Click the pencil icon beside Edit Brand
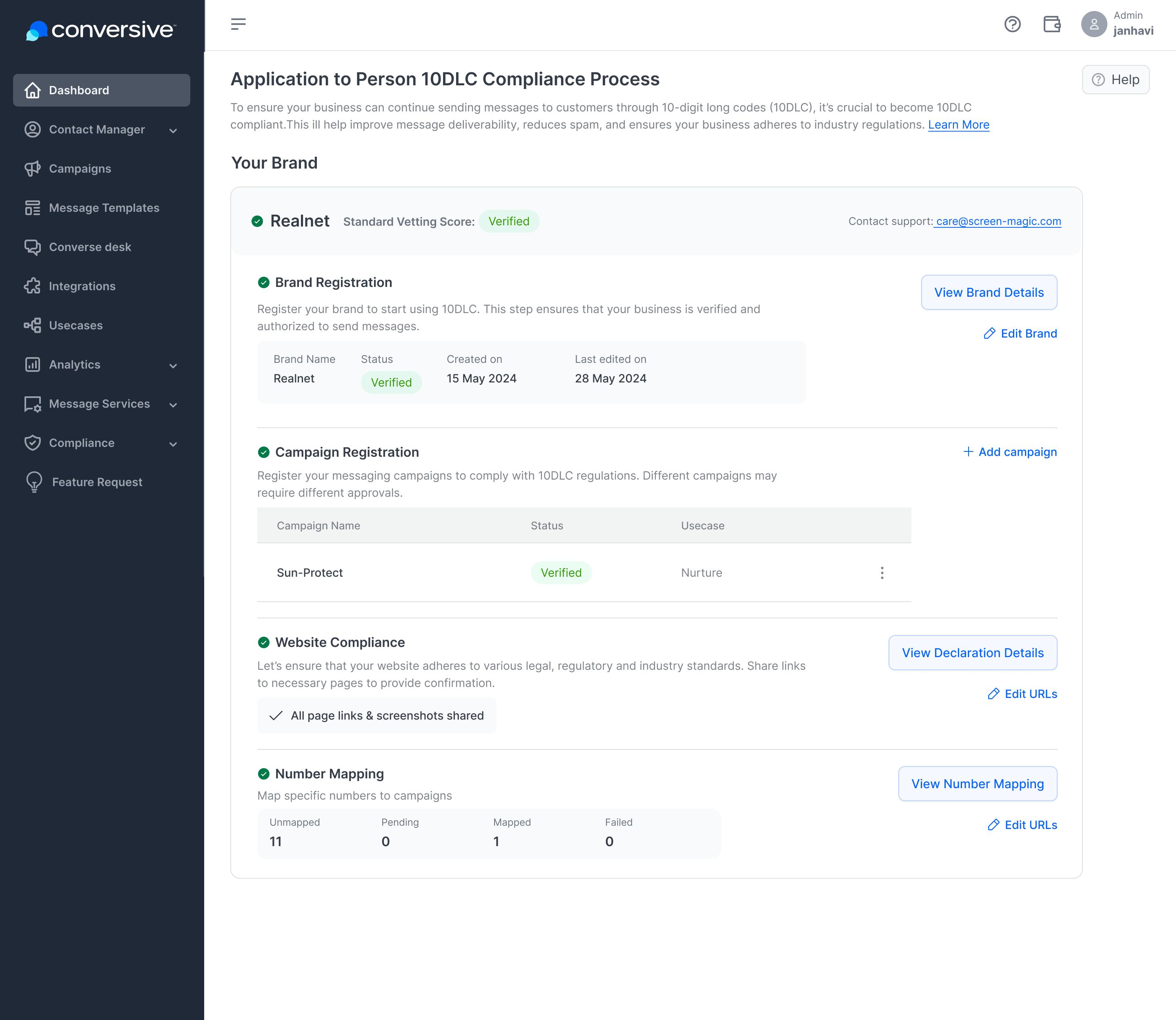 [989, 333]
